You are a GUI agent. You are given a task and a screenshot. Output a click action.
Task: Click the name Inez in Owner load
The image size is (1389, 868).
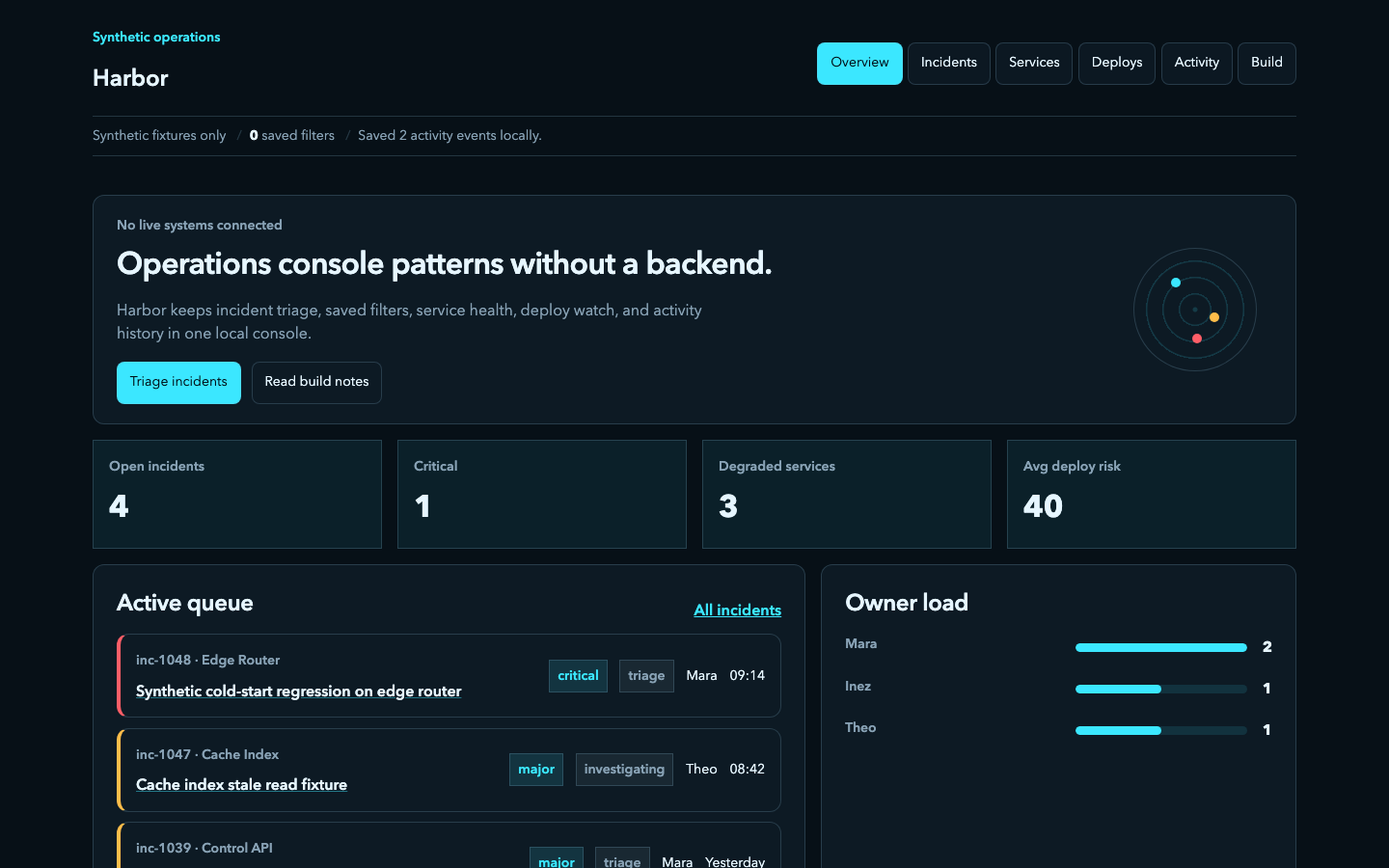[858, 687]
